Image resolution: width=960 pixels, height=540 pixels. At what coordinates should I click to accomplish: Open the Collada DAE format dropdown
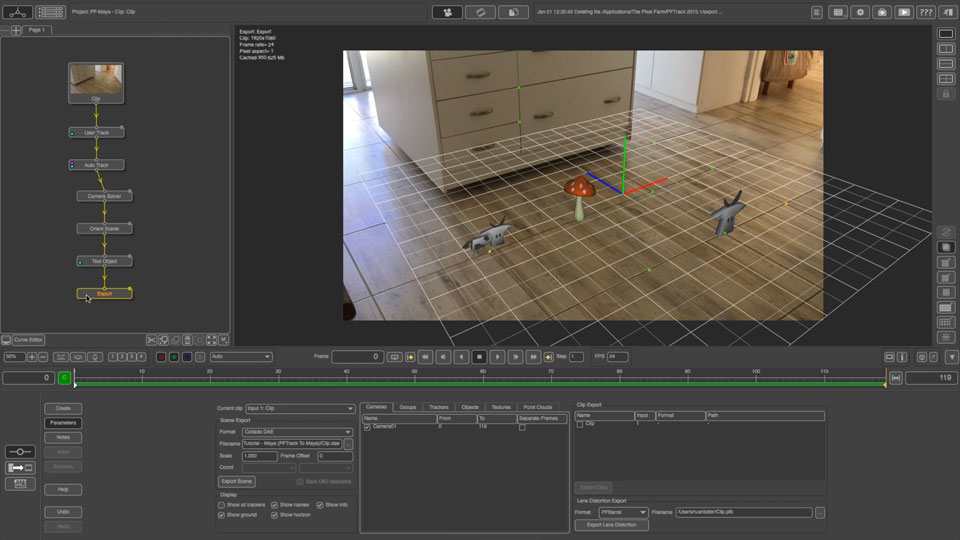point(297,432)
